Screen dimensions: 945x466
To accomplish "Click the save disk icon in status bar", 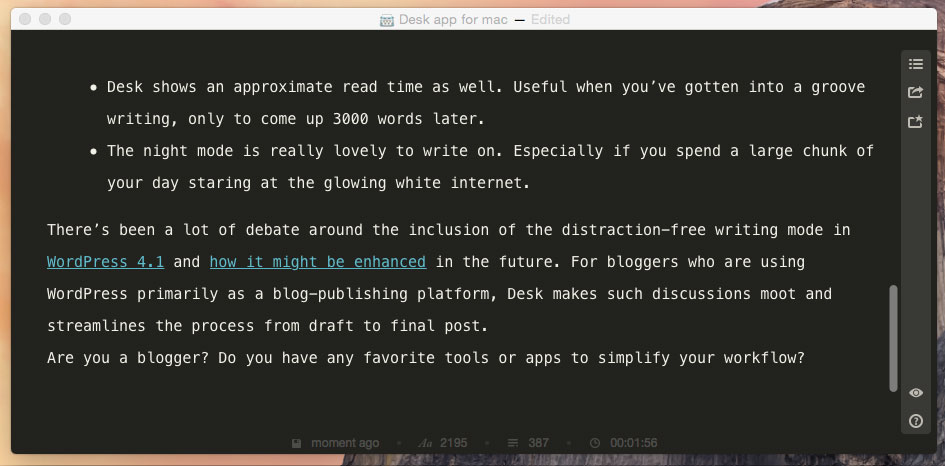I will (297, 443).
